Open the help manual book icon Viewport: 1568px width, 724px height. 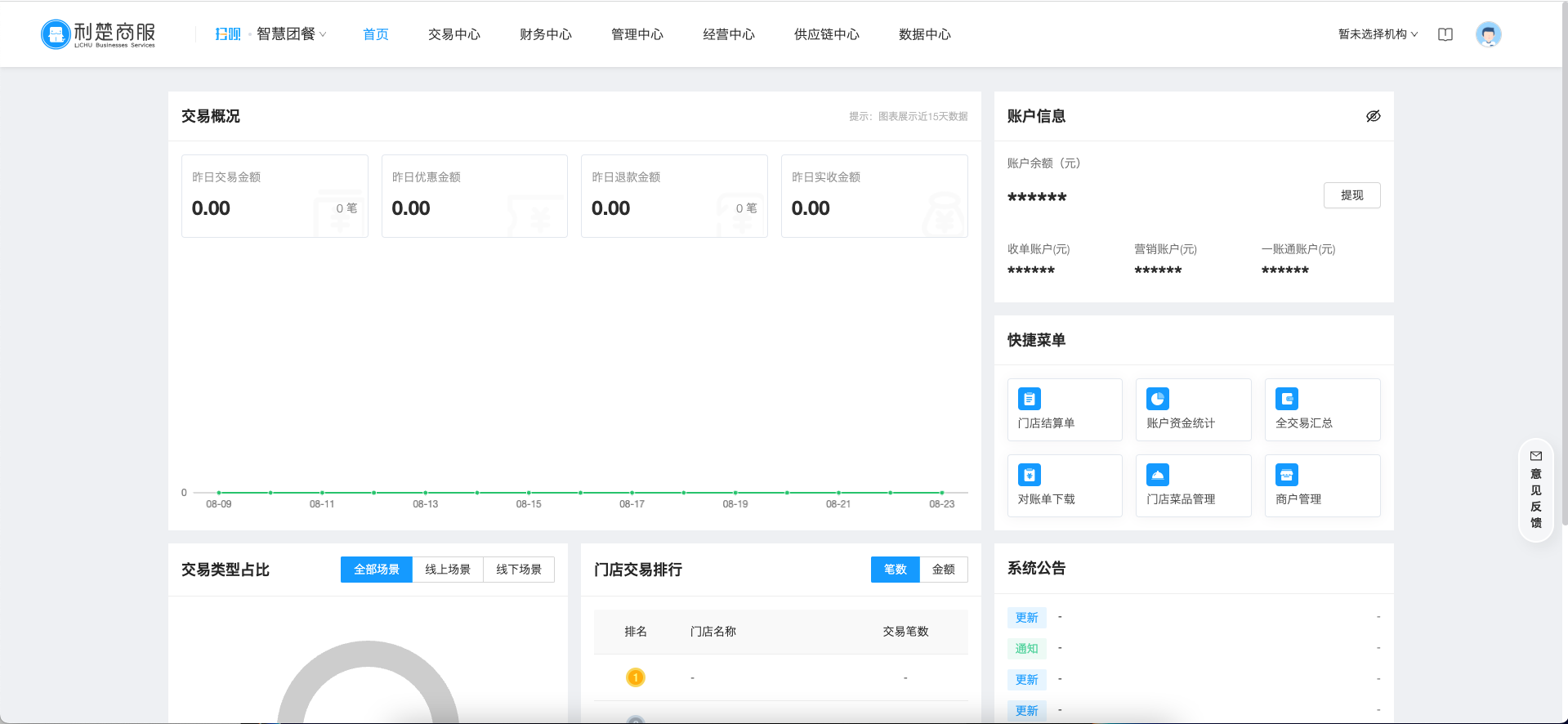[x=1445, y=34]
